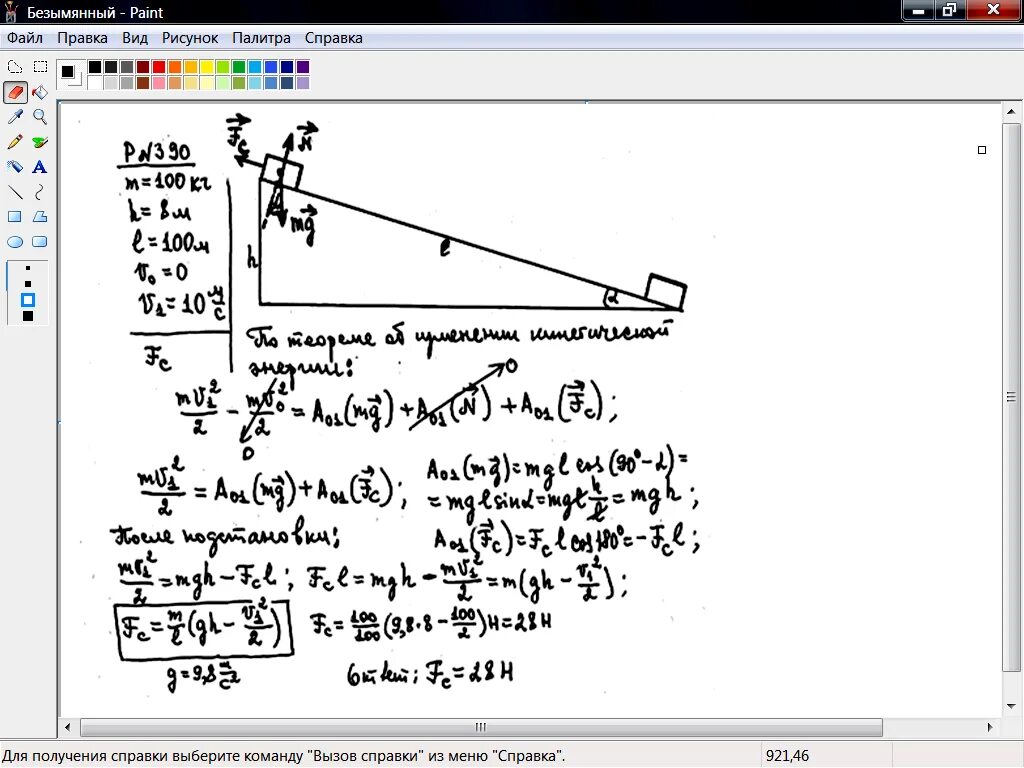Select the Pick Color eyedropper tool
The image size is (1024, 768).
click(x=15, y=117)
